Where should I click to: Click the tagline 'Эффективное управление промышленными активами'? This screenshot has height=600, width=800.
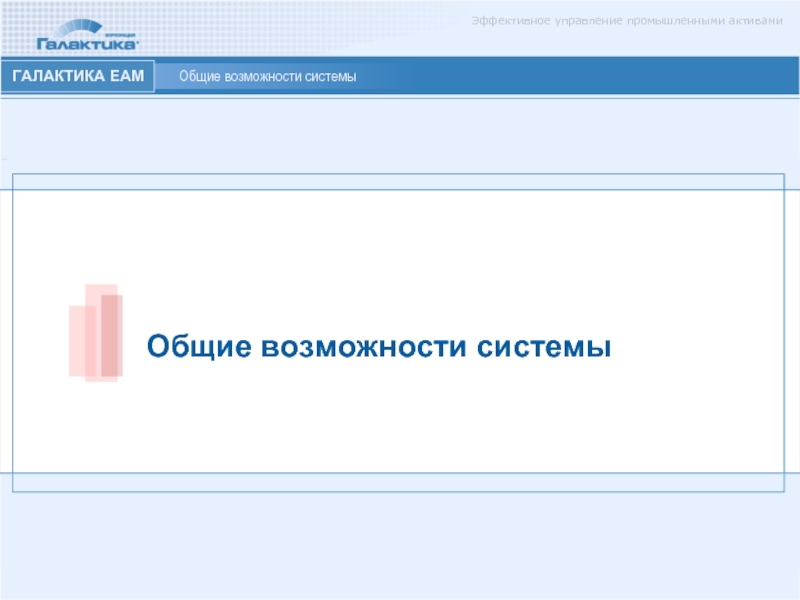[627, 21]
